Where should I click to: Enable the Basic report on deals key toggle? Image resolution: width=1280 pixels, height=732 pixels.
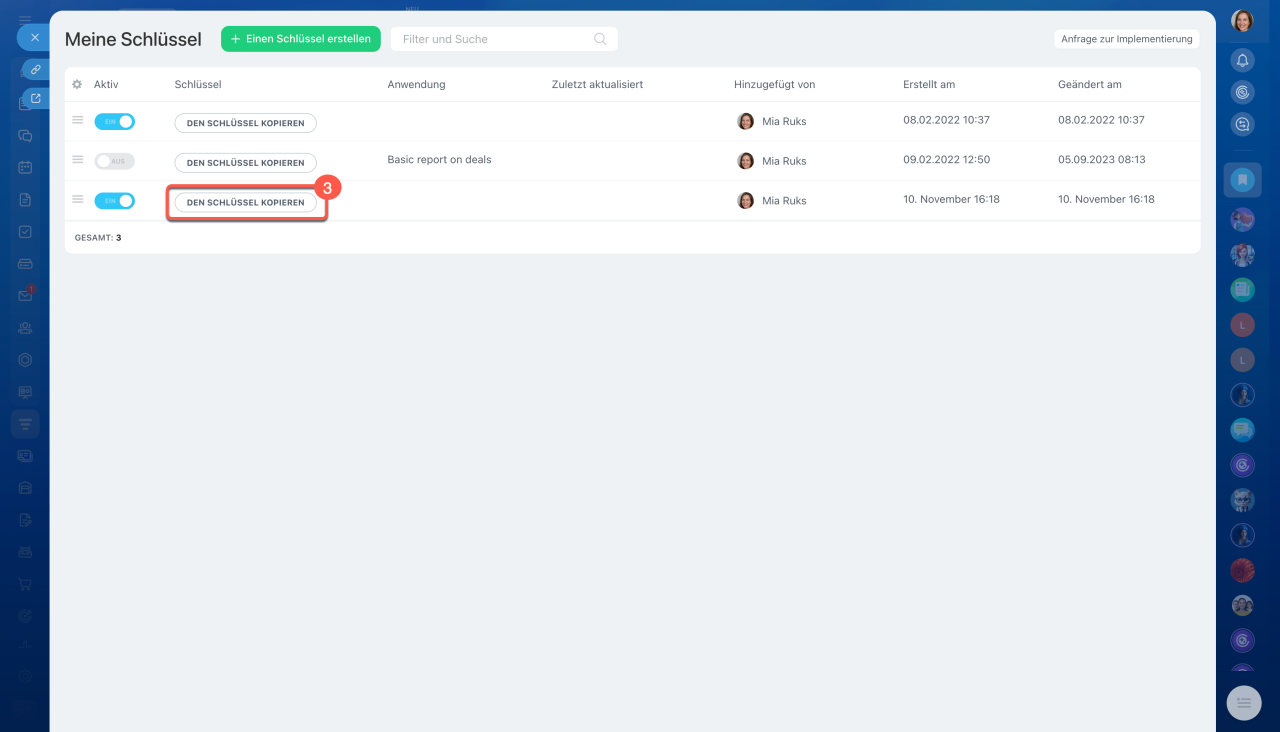coord(115,161)
